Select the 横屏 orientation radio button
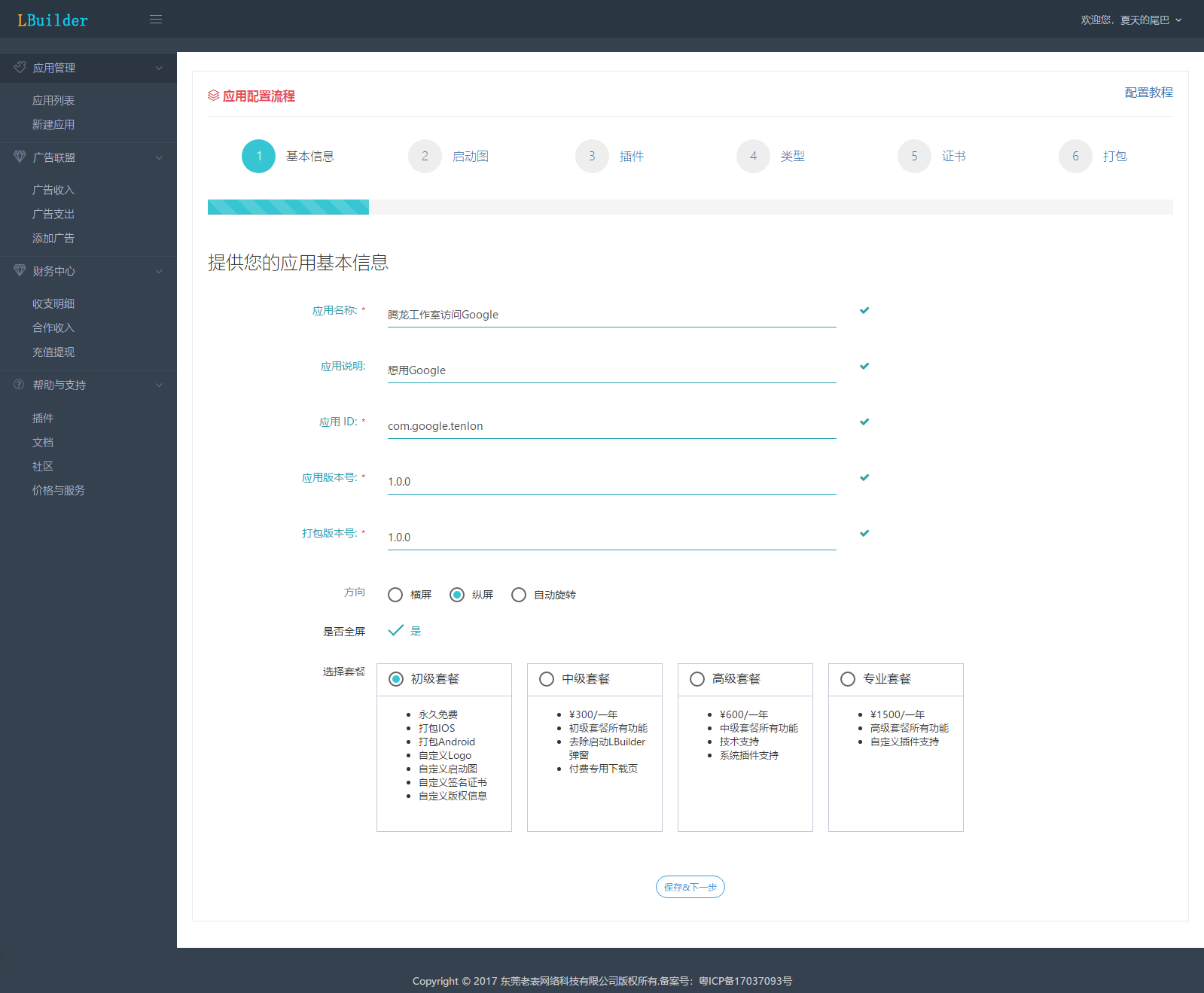1204x993 pixels. (x=395, y=595)
